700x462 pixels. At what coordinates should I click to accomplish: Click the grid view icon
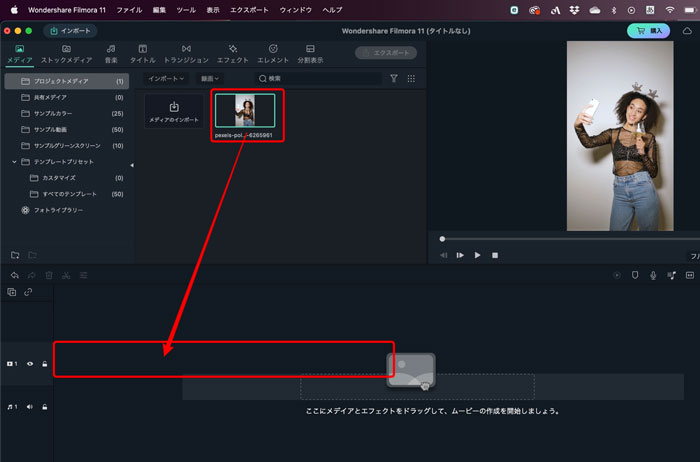click(x=411, y=79)
